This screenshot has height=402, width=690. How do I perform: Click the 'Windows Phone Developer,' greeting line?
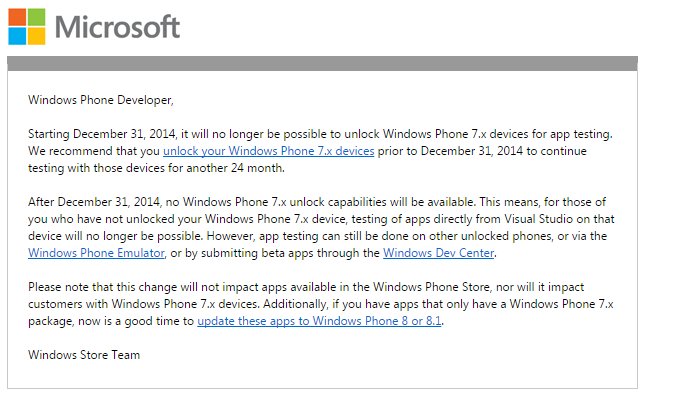click(x=101, y=100)
